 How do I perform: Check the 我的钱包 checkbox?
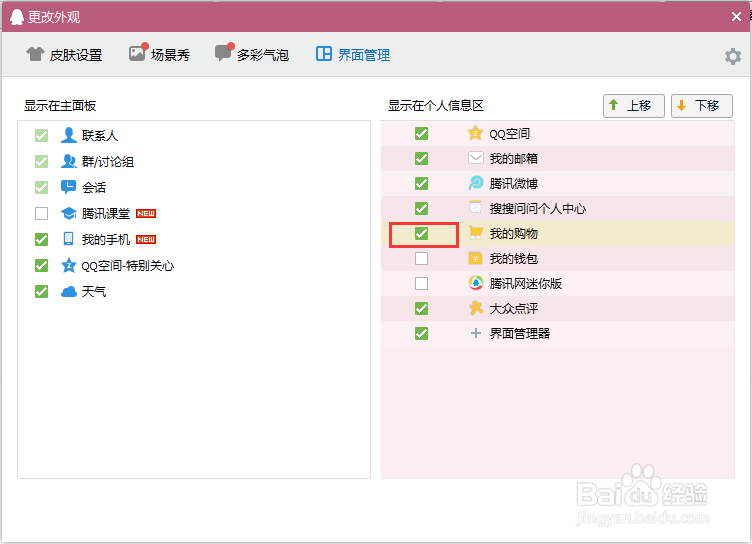coord(422,259)
